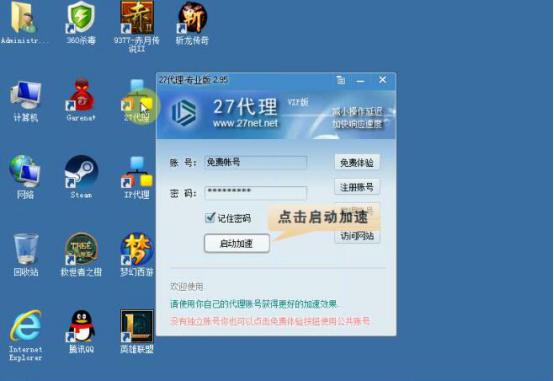Click the 访问网站 button
The image size is (554, 381).
[x=357, y=236]
